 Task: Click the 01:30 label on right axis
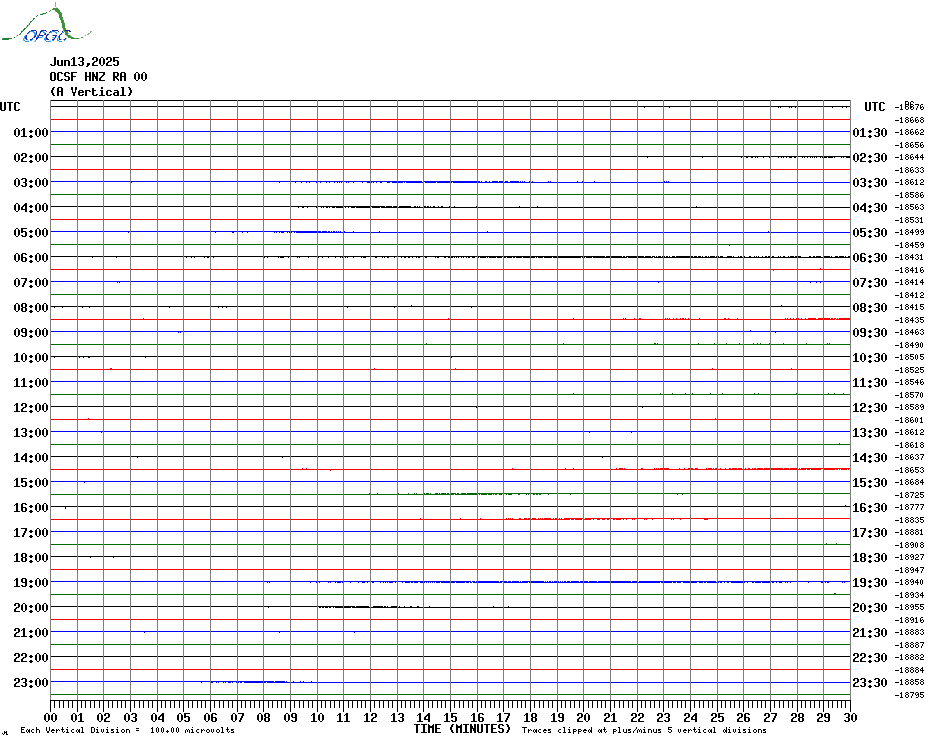coord(870,132)
